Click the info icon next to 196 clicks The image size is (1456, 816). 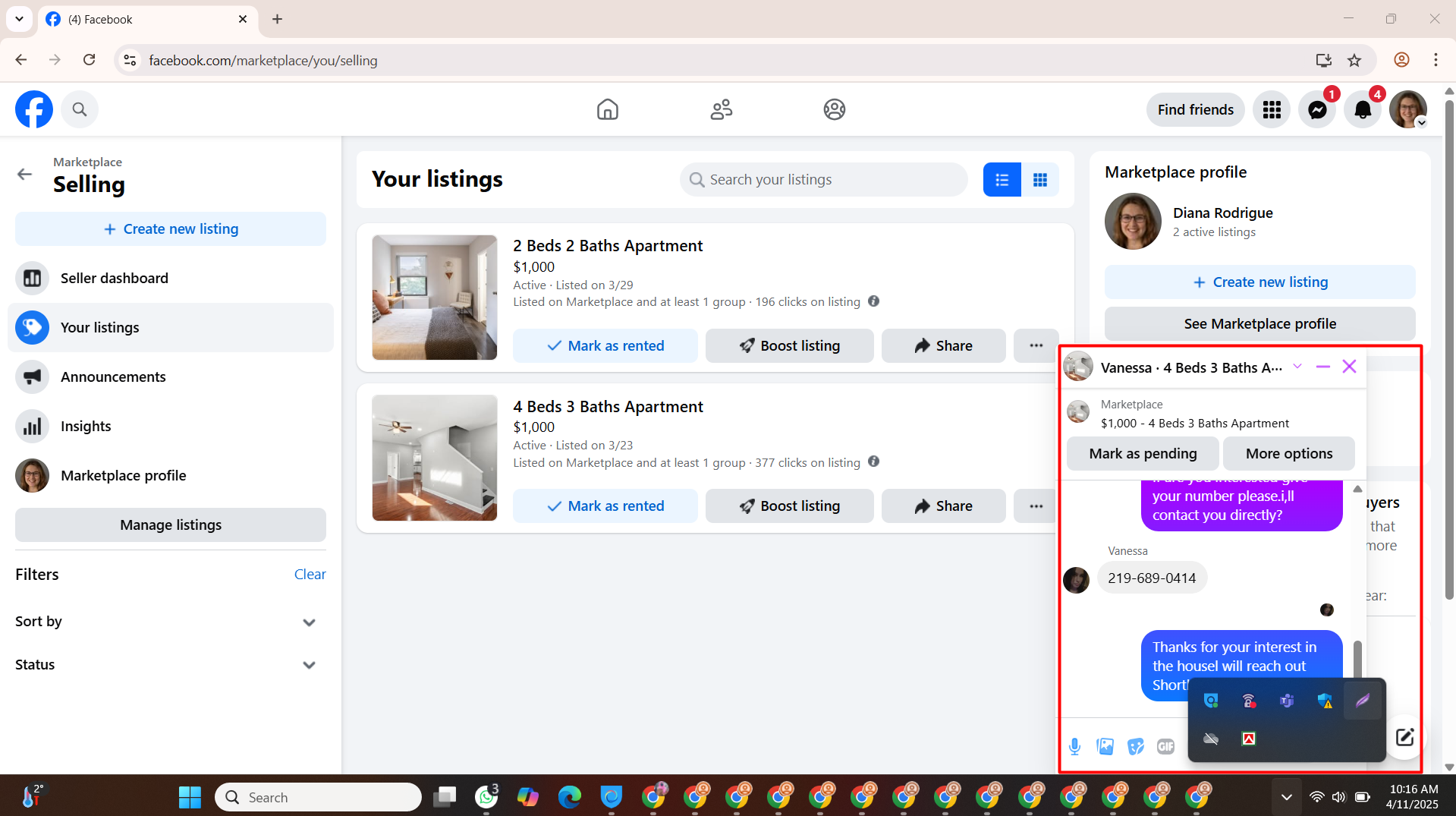[873, 301]
